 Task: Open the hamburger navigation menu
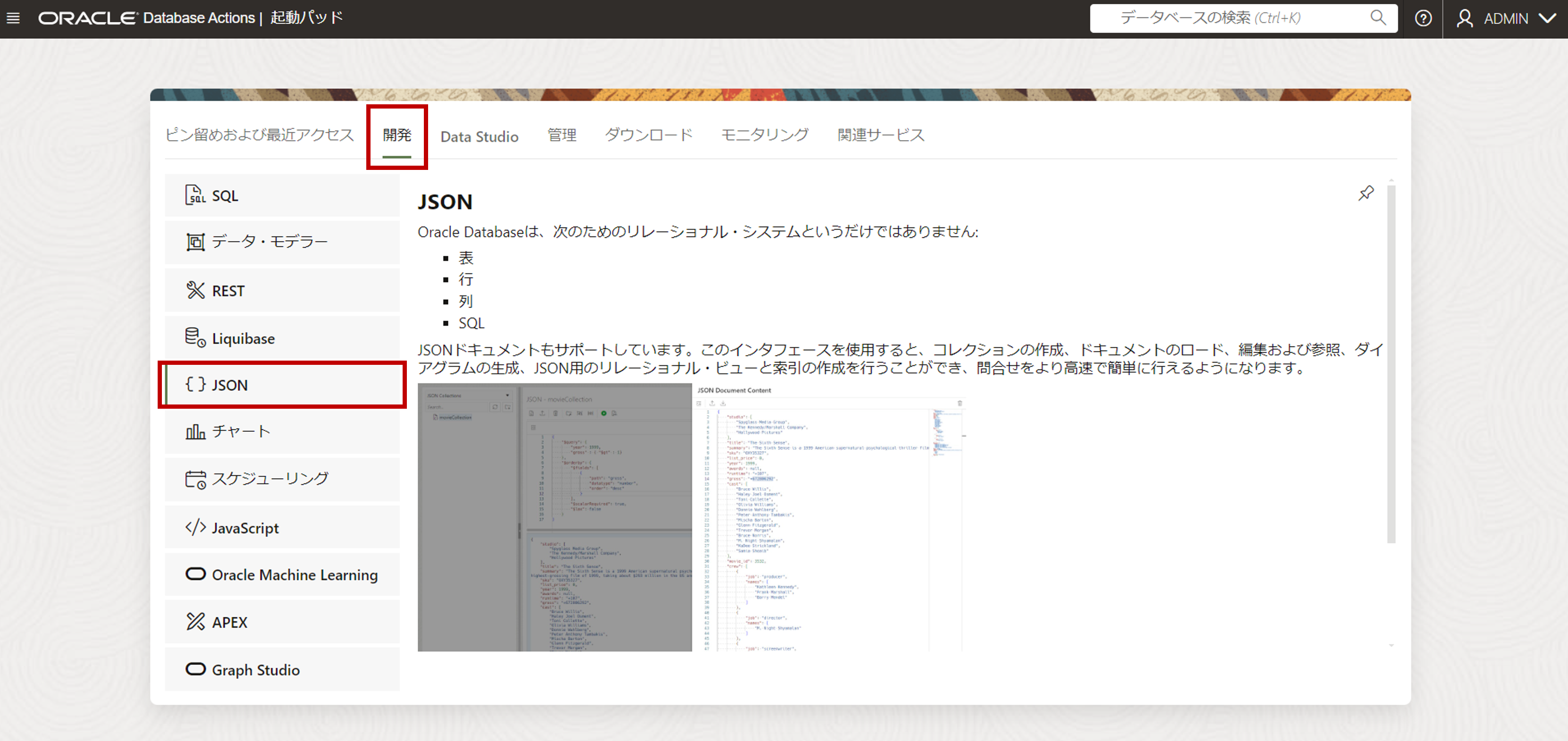pos(13,18)
